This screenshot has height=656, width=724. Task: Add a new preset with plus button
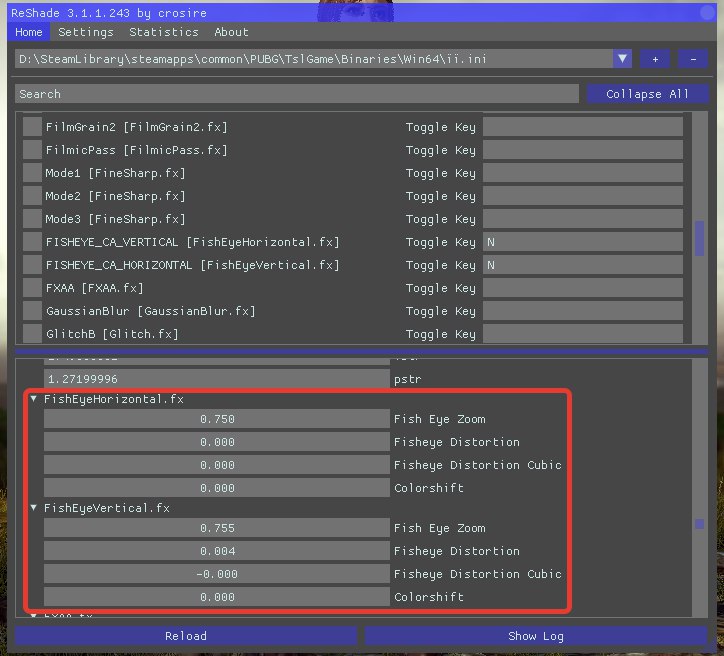point(655,59)
